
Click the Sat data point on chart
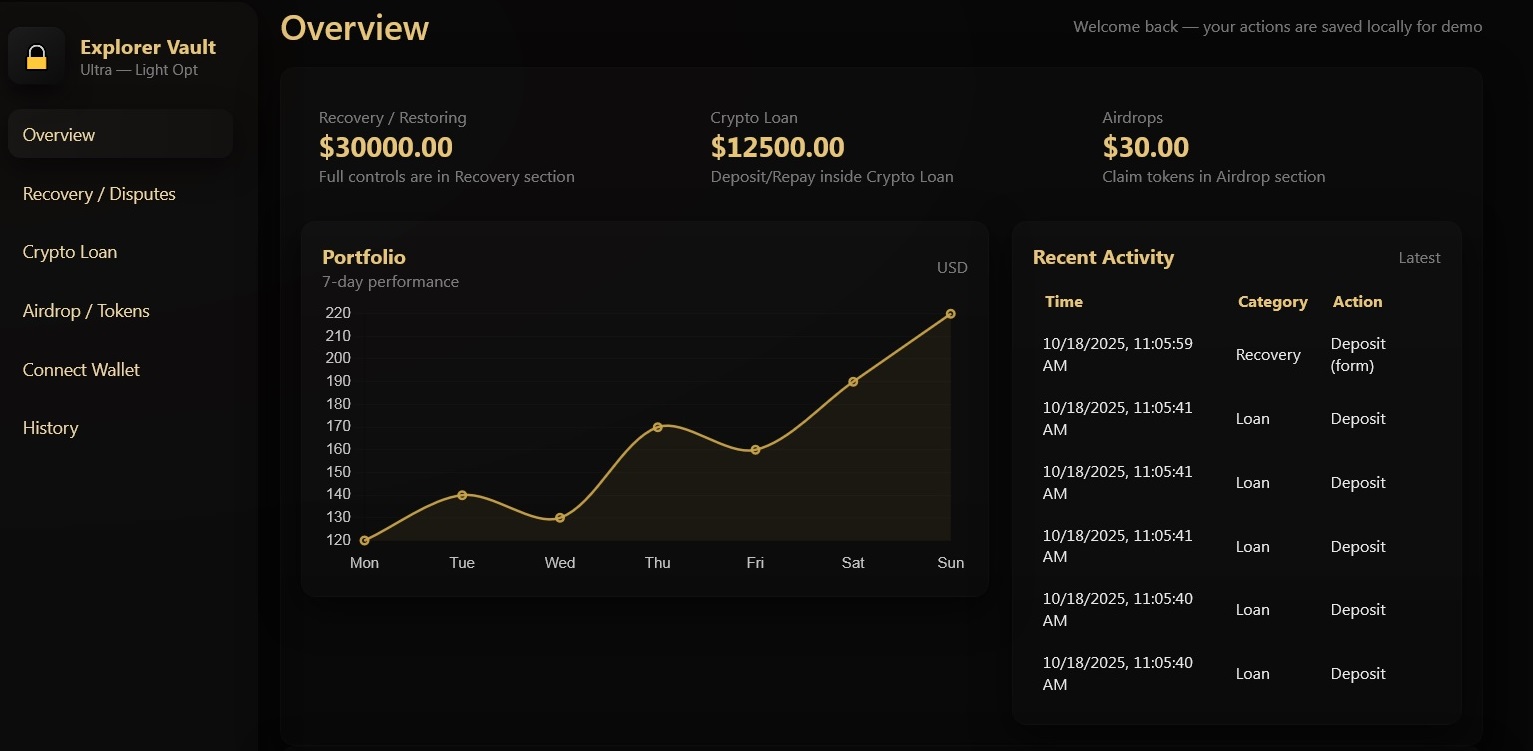(x=853, y=382)
